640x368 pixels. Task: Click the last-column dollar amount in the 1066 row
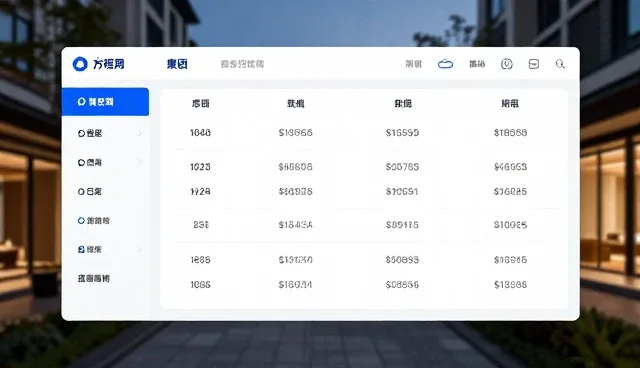tap(510, 285)
